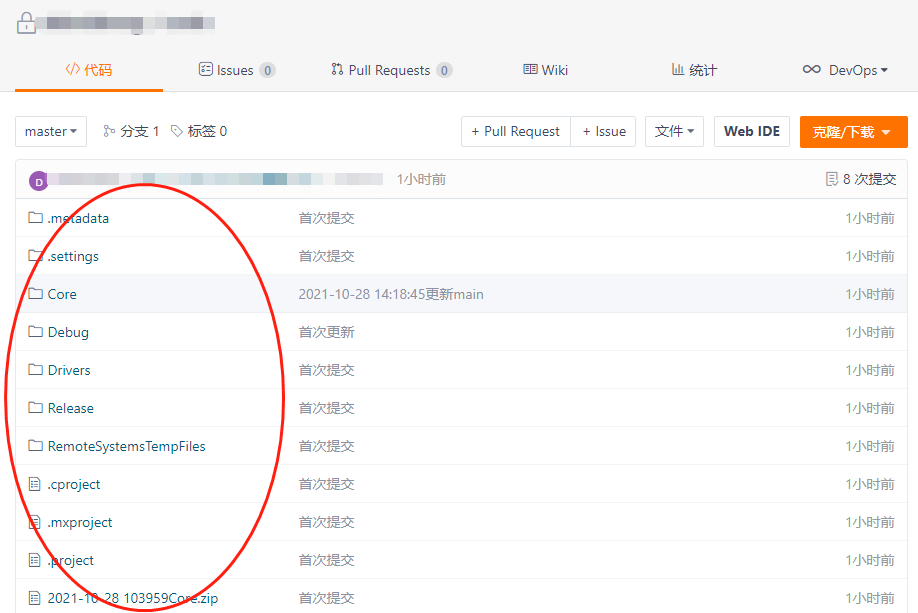Click the 克隆/下载 button
Screen dimensions: 918x613
(853, 131)
